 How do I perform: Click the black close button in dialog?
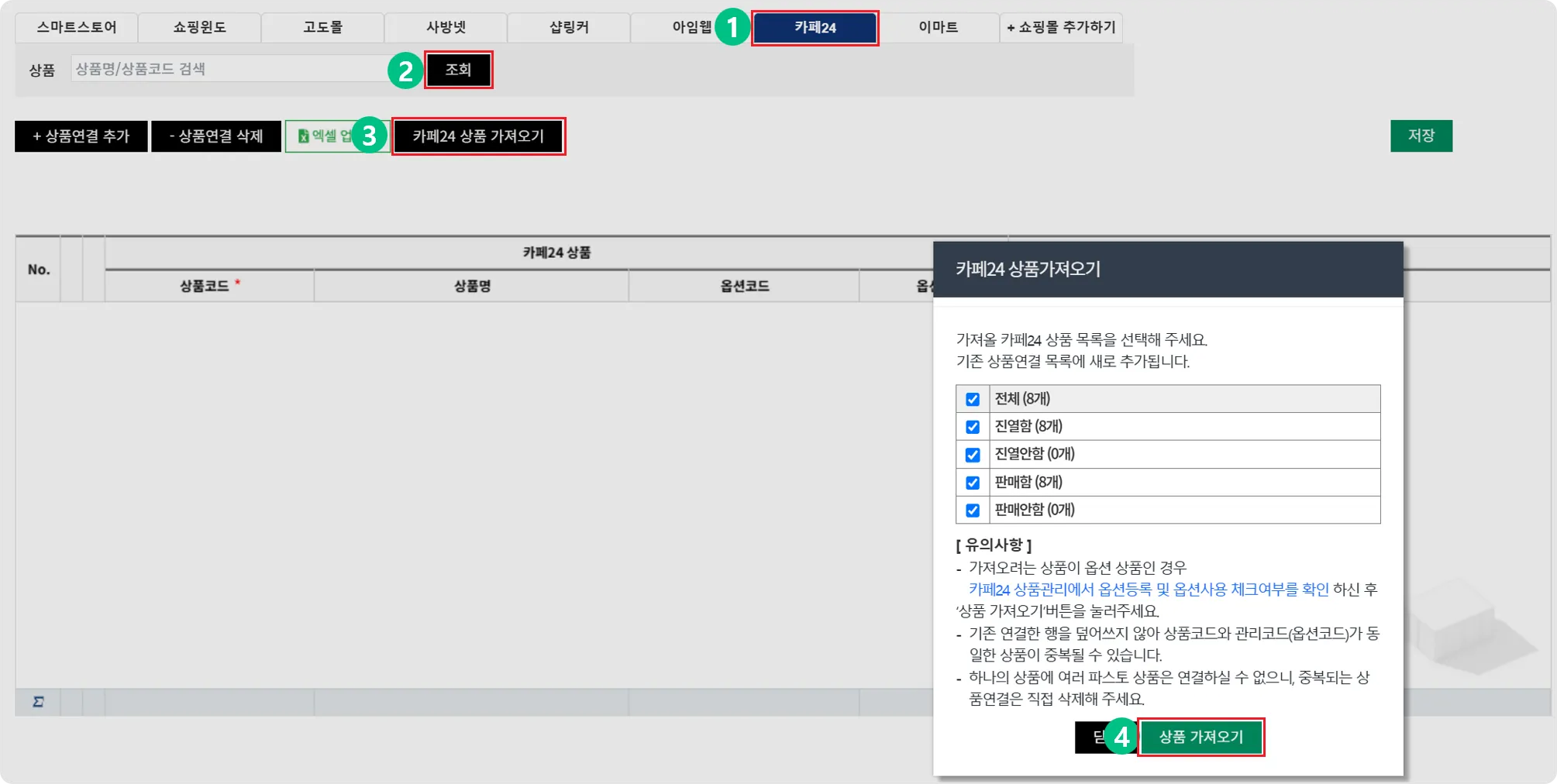1105,737
